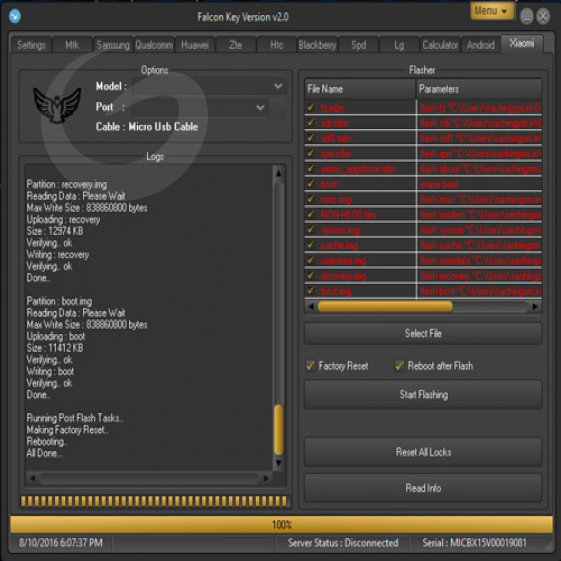Uncheck the system.img file entry
Viewport: 561px width, 561px height.
pyautogui.click(x=311, y=230)
